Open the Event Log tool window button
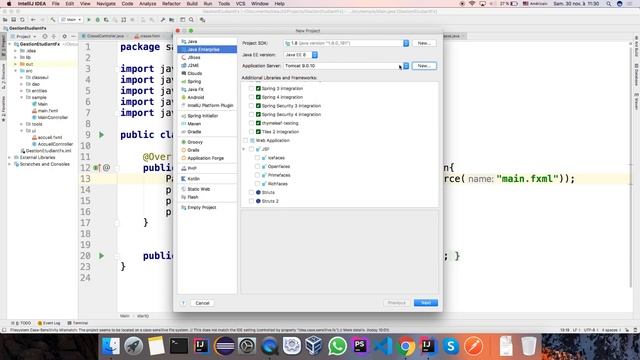Image resolution: width=640 pixels, height=360 pixels. [49, 323]
